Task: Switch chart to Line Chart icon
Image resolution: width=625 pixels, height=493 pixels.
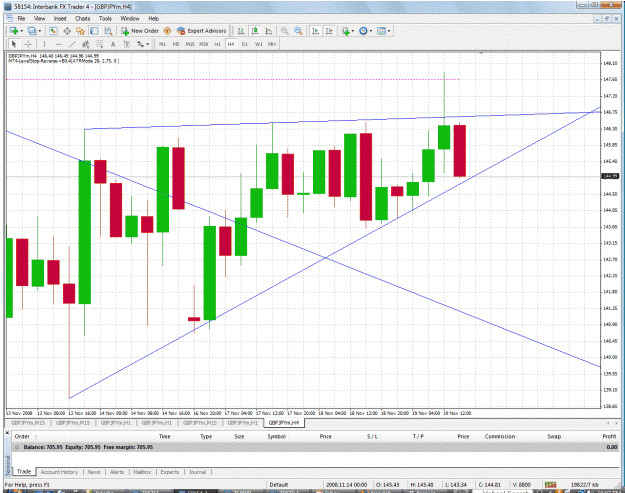Action: tap(269, 31)
